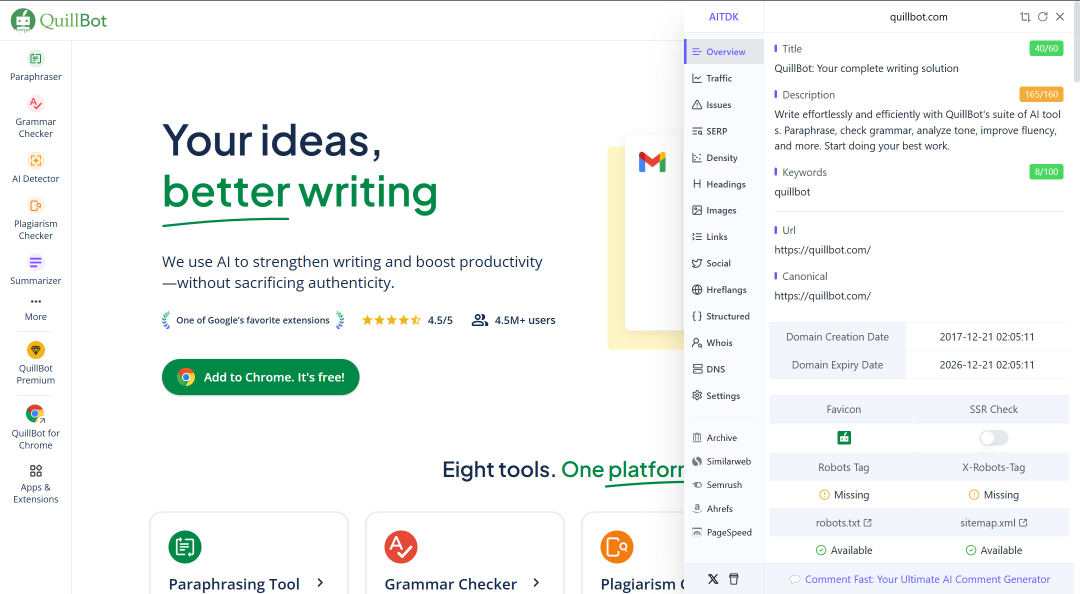
Task: Select the Density tab in AITDK
Action: click(724, 158)
